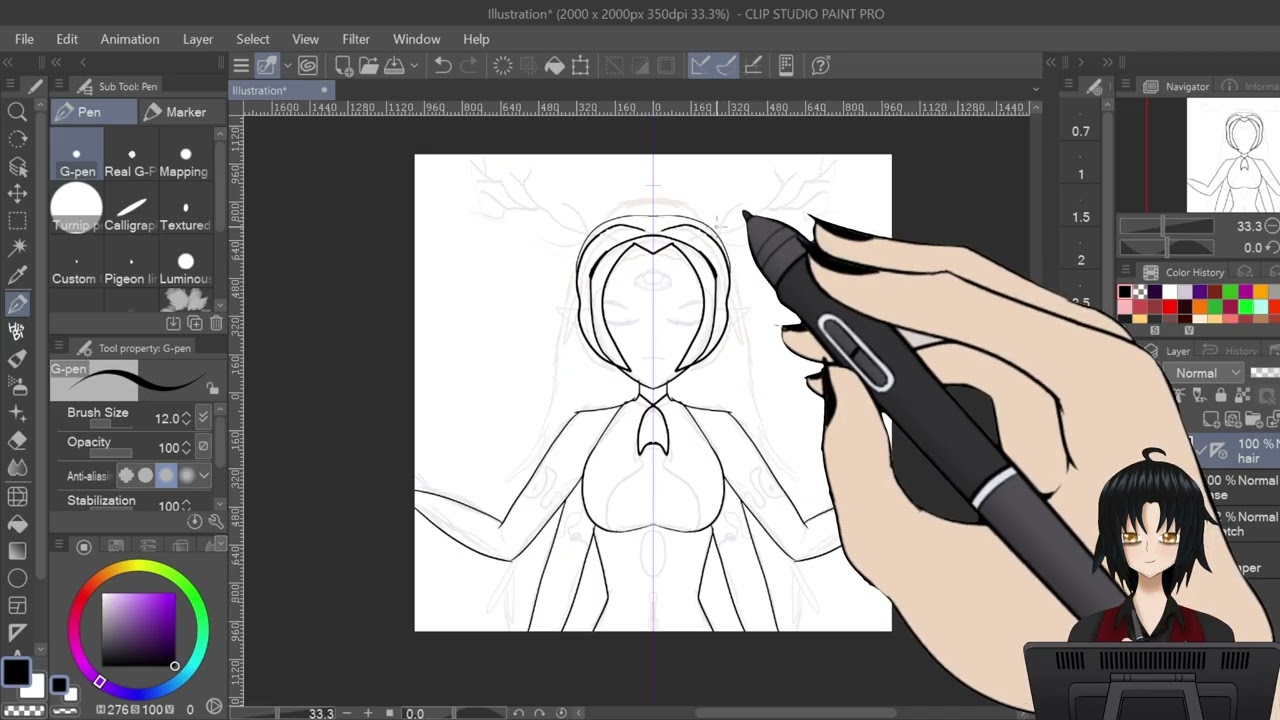1280x720 pixels.
Task: Click the Scale/Rotate transform icon
Action: tap(581, 66)
